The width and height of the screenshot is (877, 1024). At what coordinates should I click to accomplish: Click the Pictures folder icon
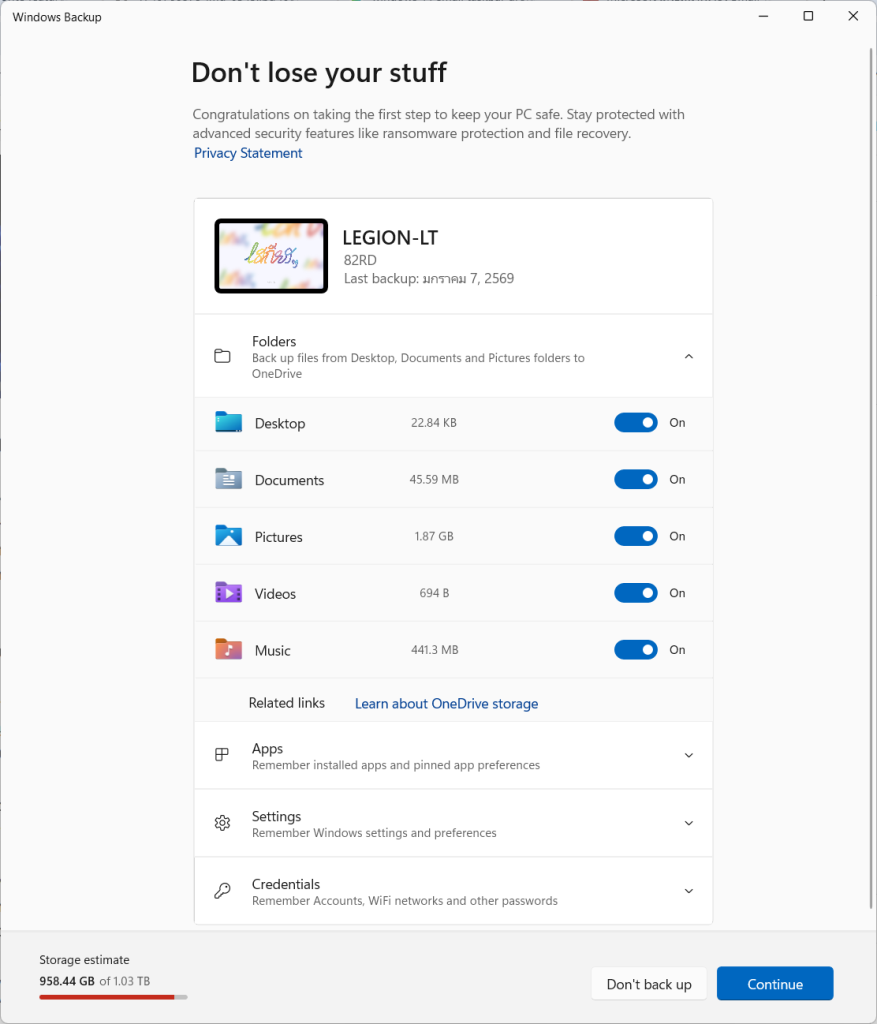[228, 536]
